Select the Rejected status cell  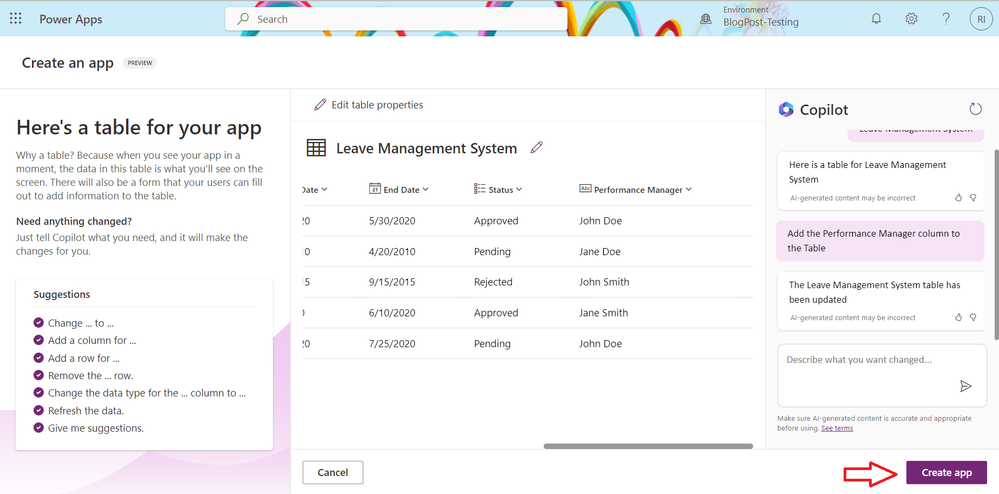(x=493, y=282)
